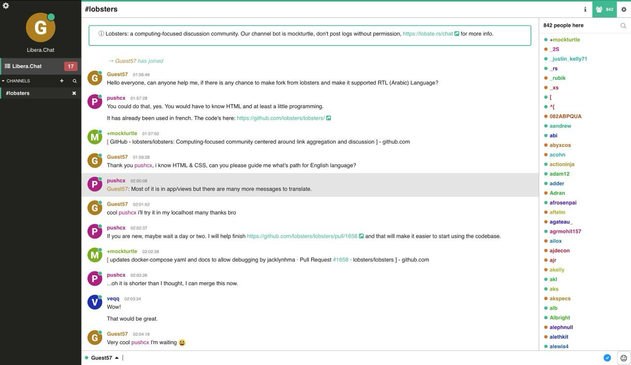Click the 02:04:19 timestamp on Guest57's message
631x365 pixels.
(141, 334)
